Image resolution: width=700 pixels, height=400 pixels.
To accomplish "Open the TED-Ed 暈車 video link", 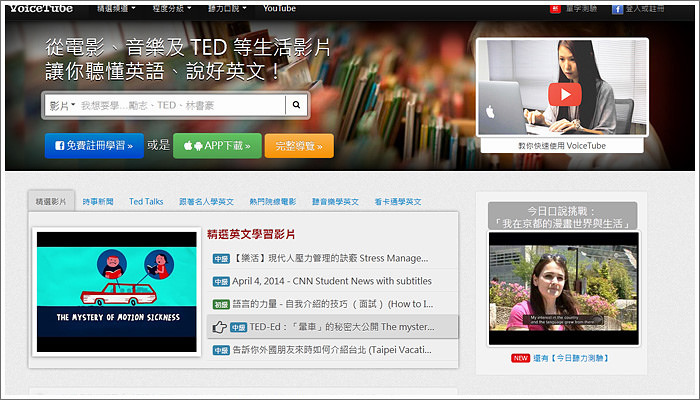I will tap(342, 327).
